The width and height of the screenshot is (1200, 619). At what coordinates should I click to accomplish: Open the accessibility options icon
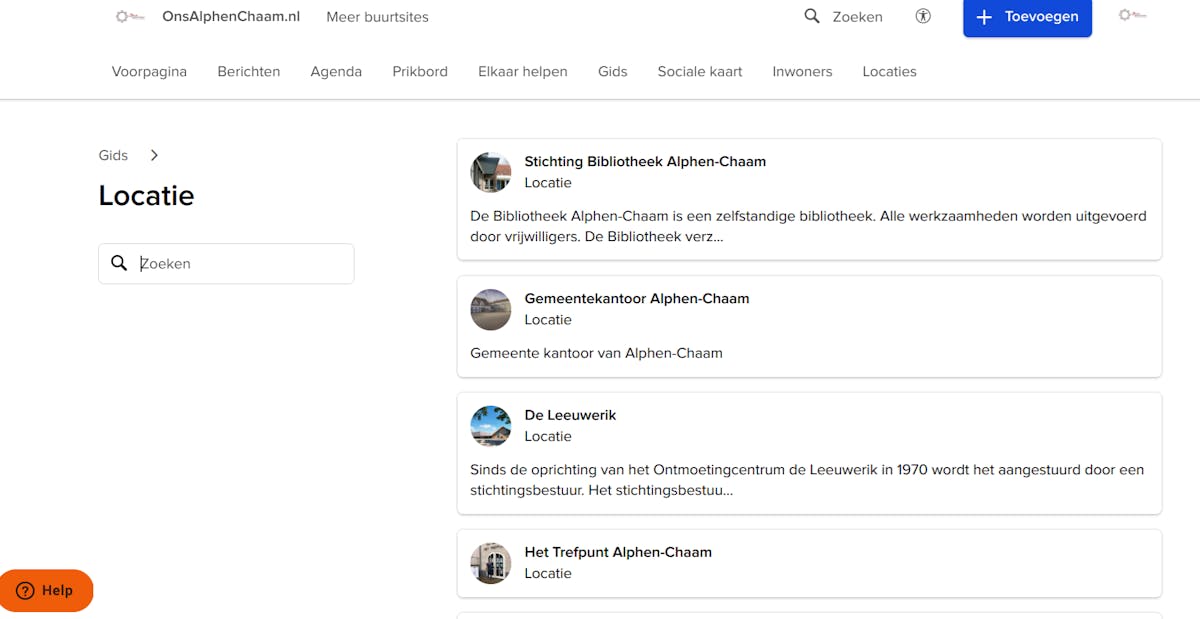tap(923, 17)
